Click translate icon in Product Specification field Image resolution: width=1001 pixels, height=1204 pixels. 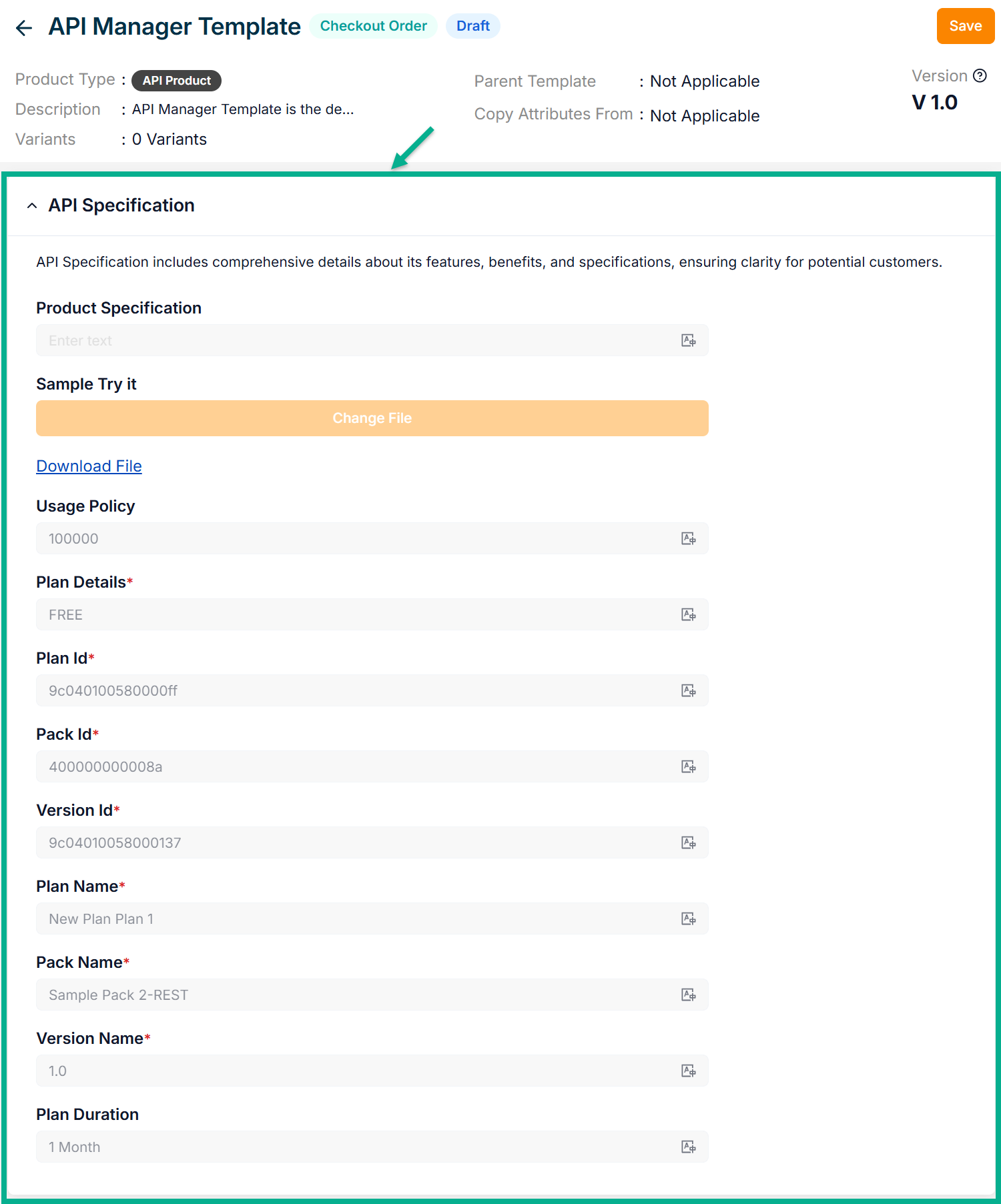[x=688, y=341]
